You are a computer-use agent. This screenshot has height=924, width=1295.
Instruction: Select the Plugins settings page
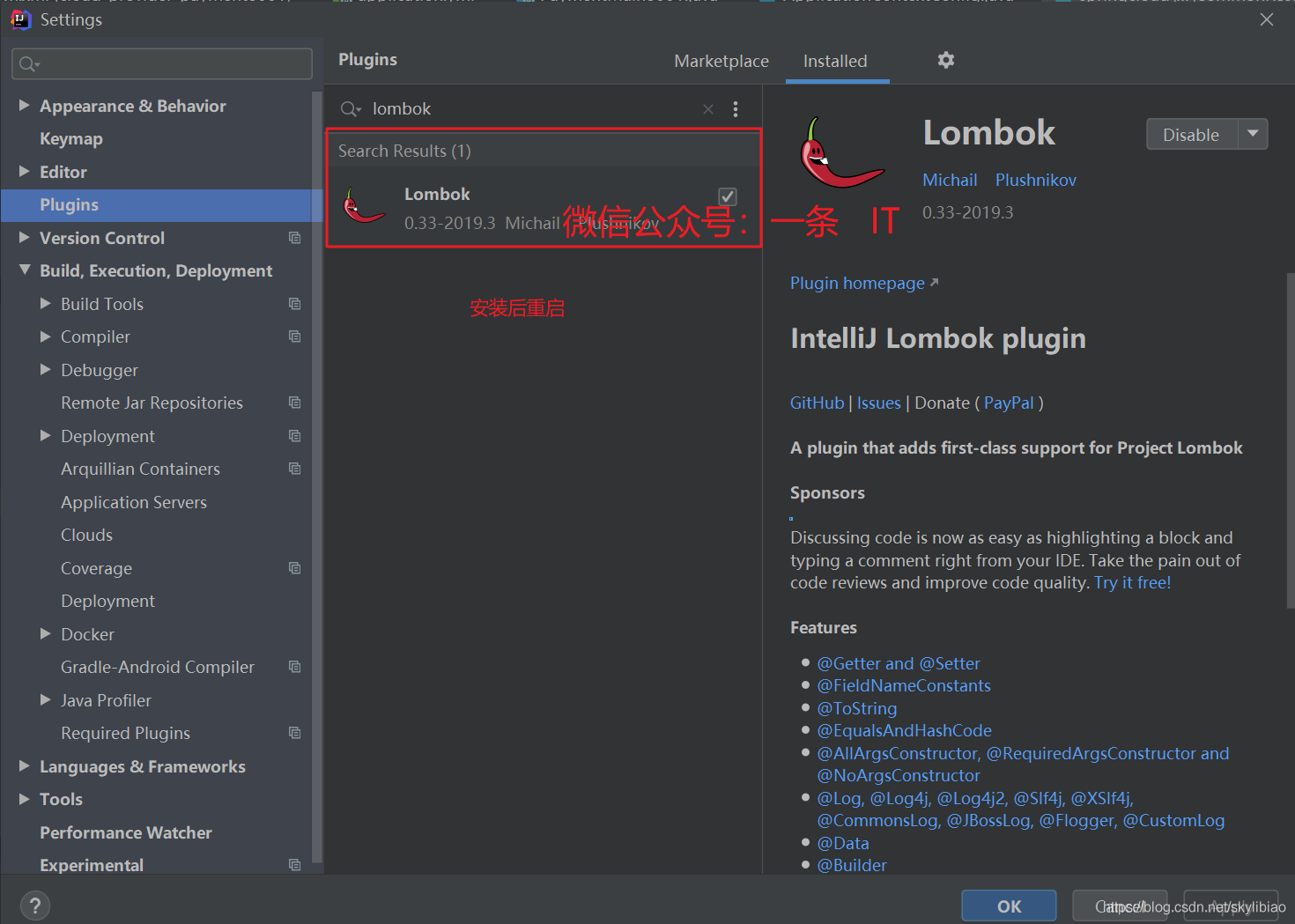pyautogui.click(x=161, y=205)
